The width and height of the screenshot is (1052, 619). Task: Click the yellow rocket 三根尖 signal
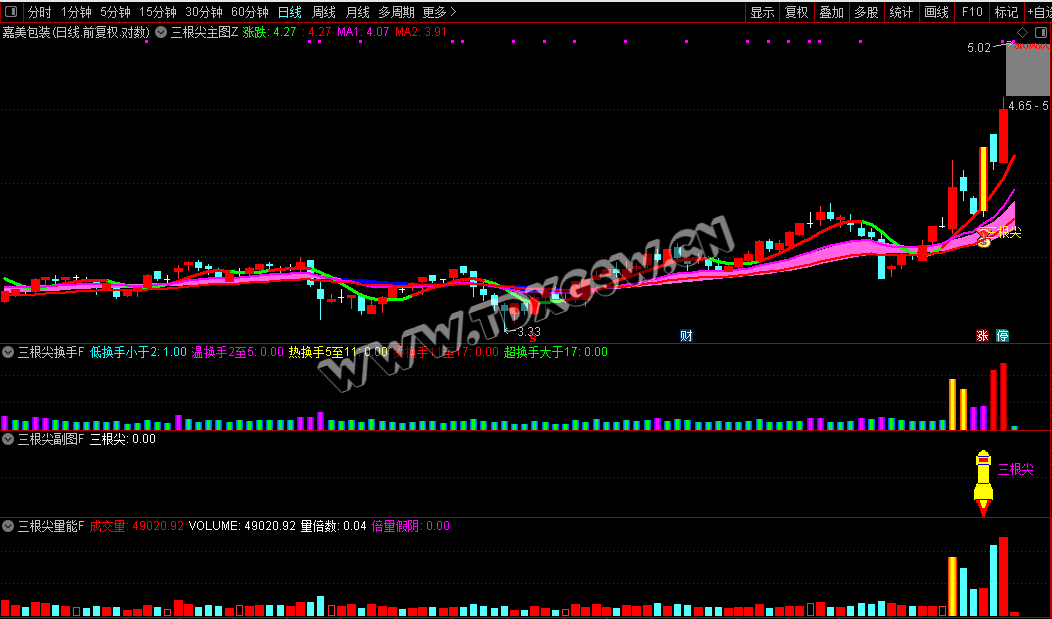(983, 482)
